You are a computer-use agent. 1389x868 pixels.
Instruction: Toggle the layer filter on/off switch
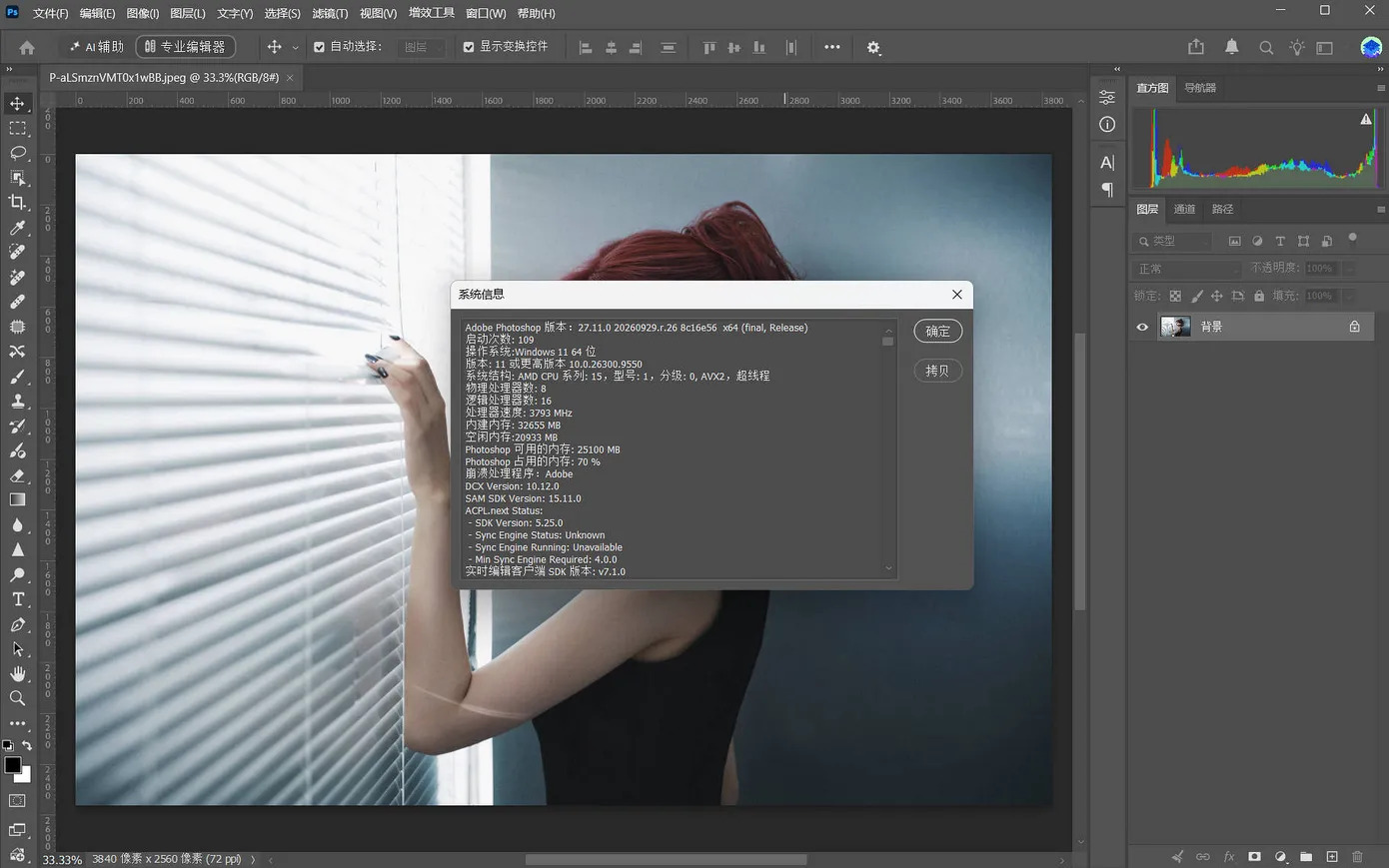click(x=1352, y=239)
